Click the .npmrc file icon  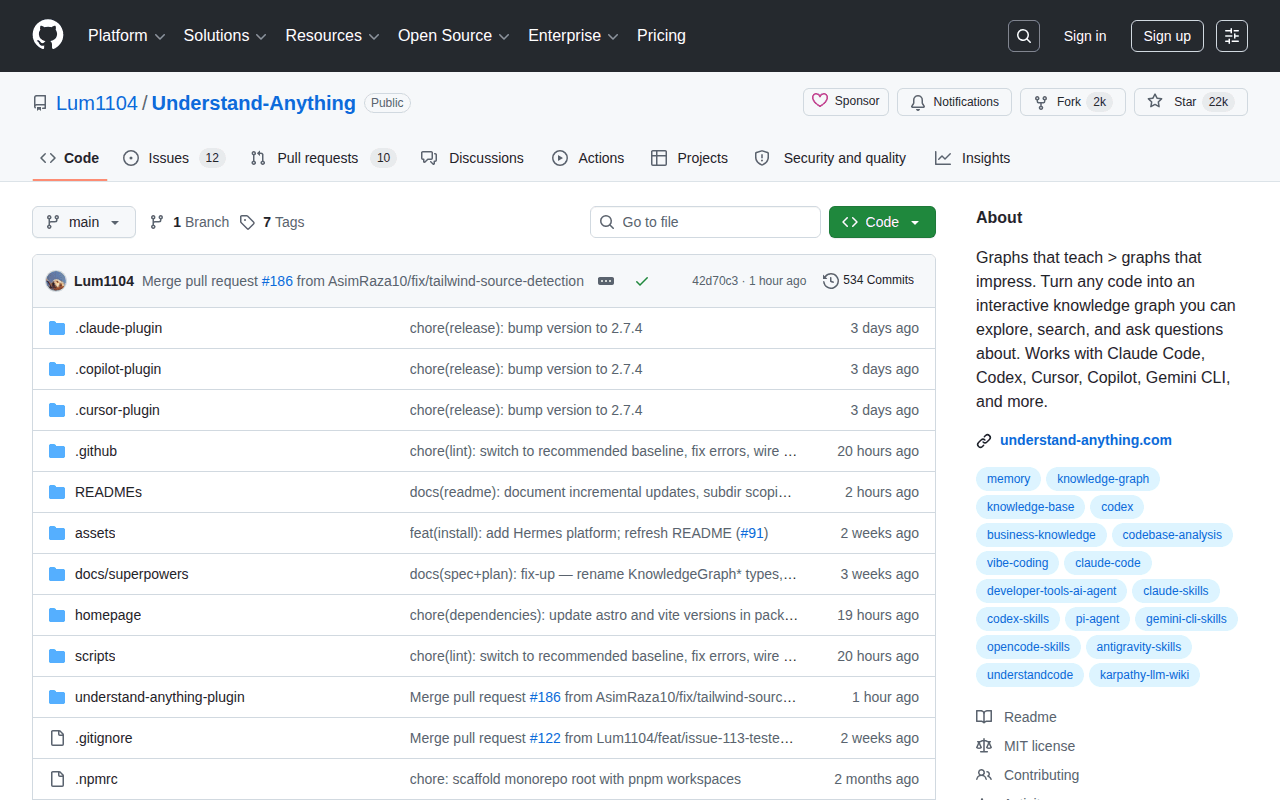point(57,779)
